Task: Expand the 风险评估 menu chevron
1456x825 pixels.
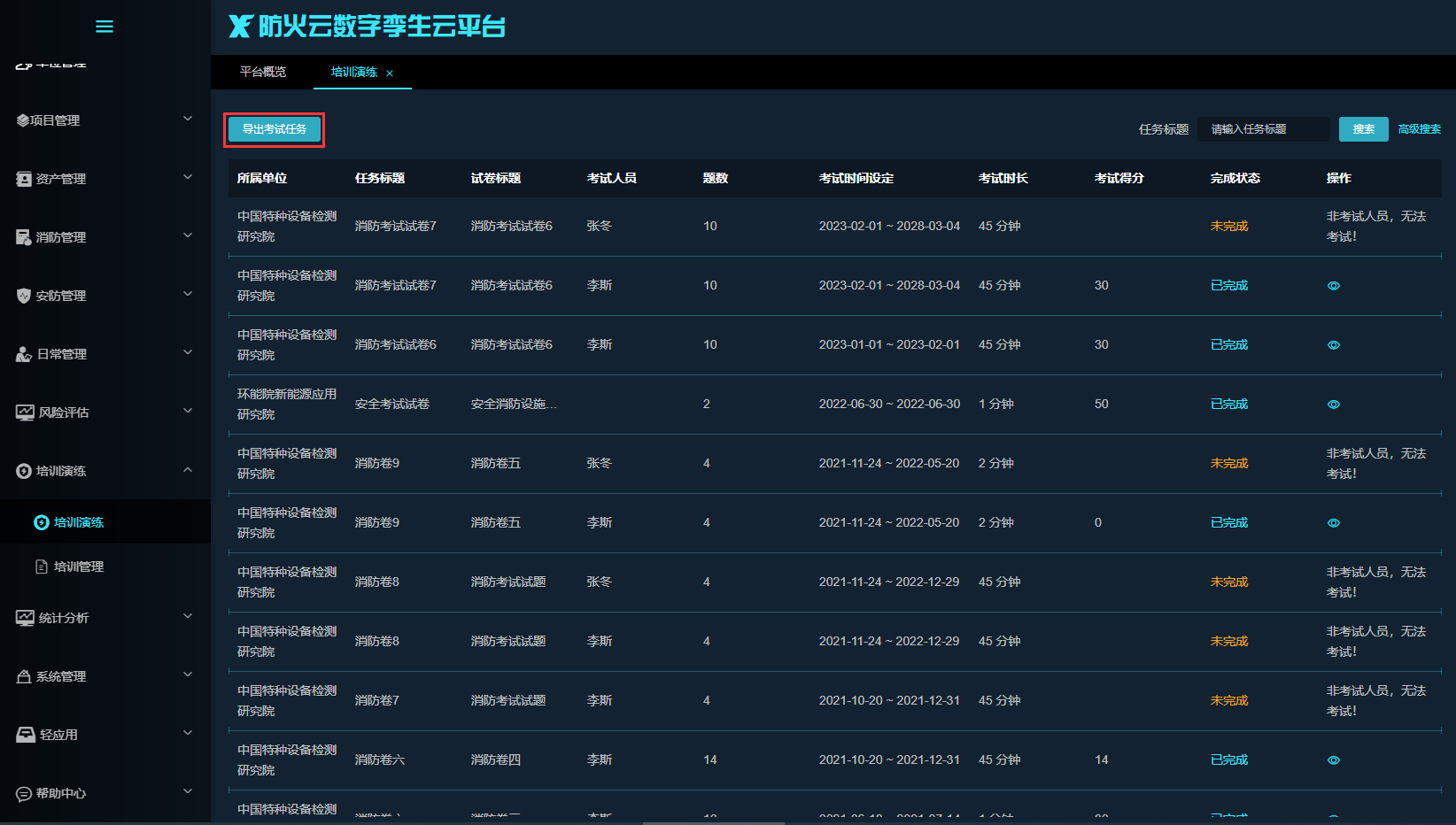Action: [x=188, y=411]
